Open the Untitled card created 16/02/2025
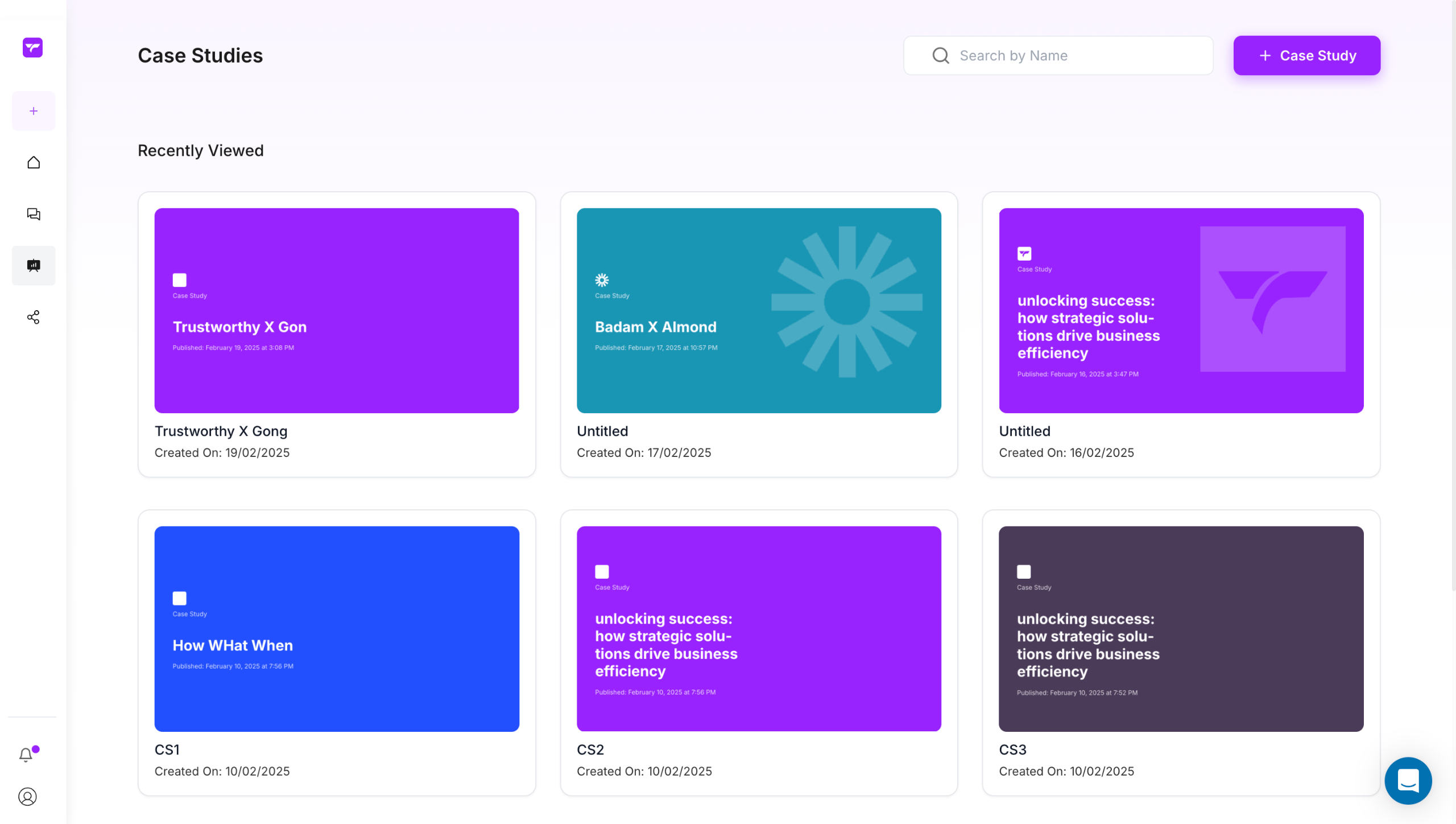The height and width of the screenshot is (824, 1456). point(1181,311)
